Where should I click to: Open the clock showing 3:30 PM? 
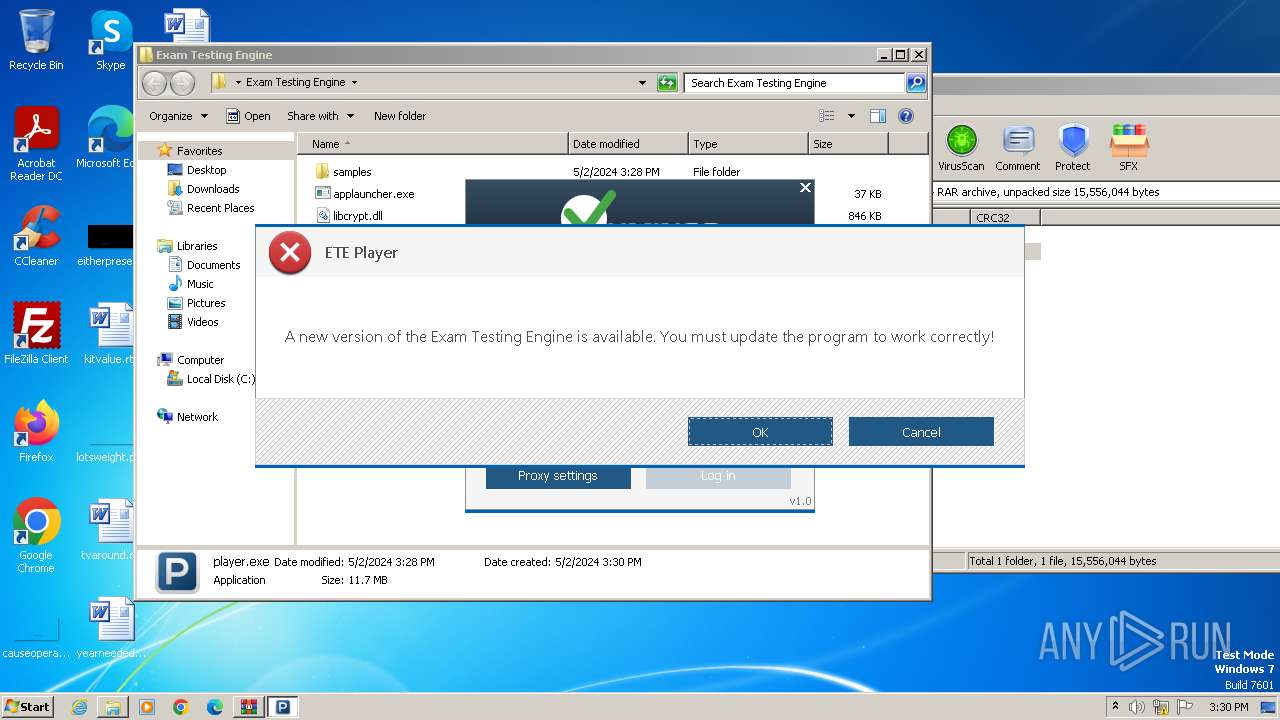point(1228,707)
